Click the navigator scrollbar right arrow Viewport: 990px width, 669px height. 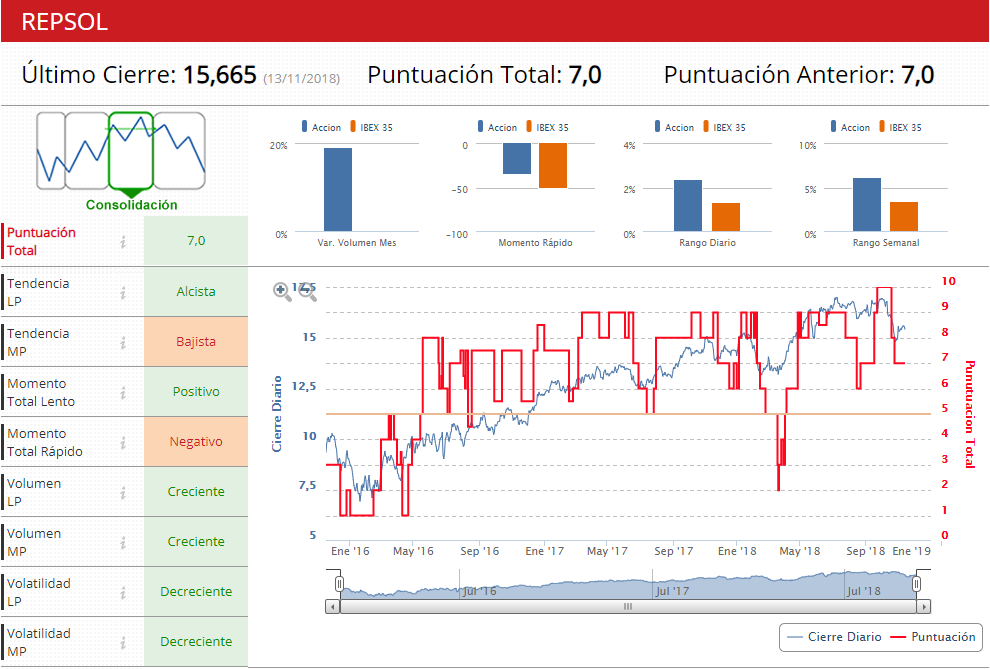click(924, 607)
